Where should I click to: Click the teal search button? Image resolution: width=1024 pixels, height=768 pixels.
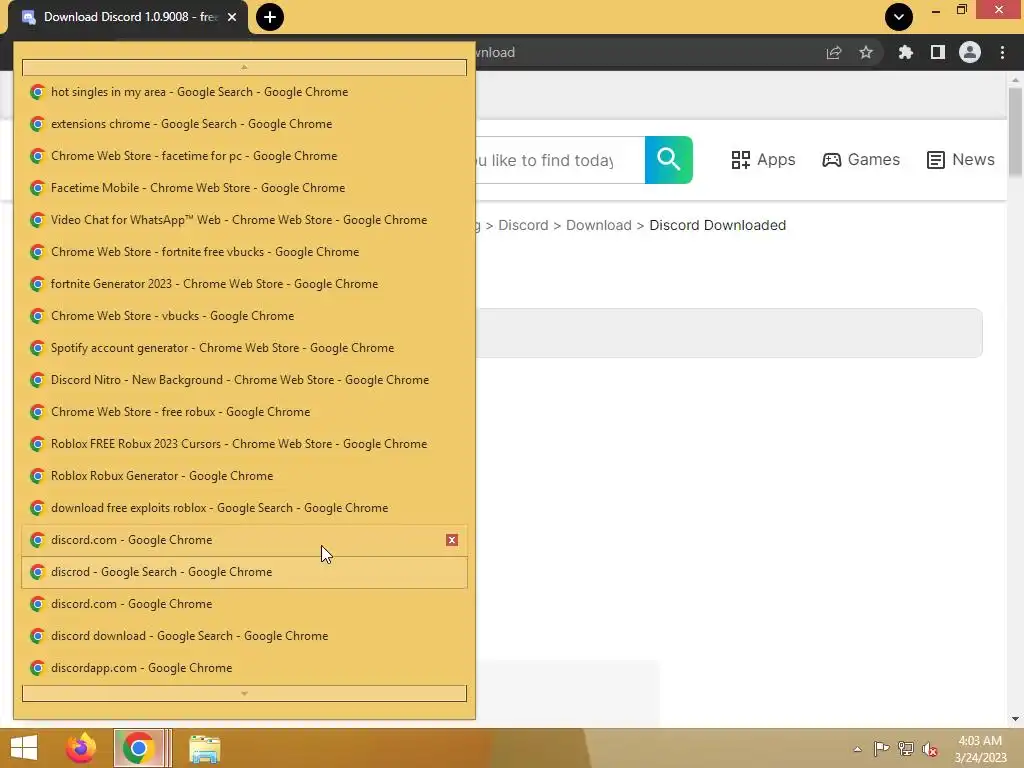(x=669, y=160)
